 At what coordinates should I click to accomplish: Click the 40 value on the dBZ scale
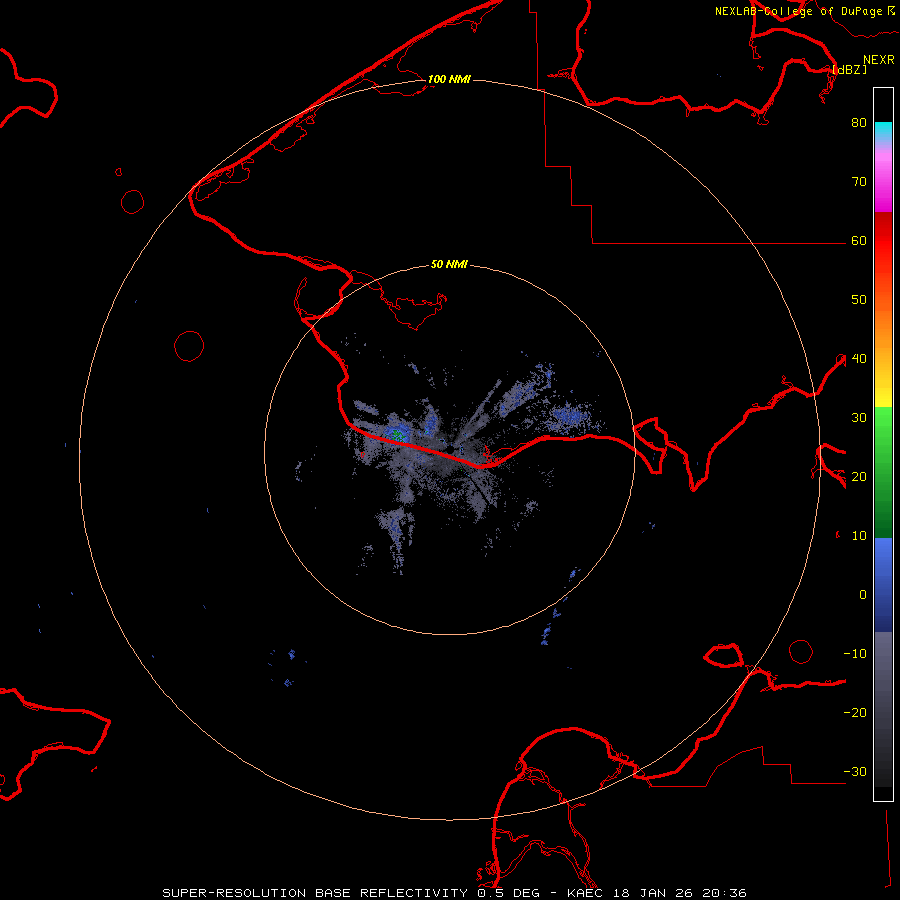point(859,359)
